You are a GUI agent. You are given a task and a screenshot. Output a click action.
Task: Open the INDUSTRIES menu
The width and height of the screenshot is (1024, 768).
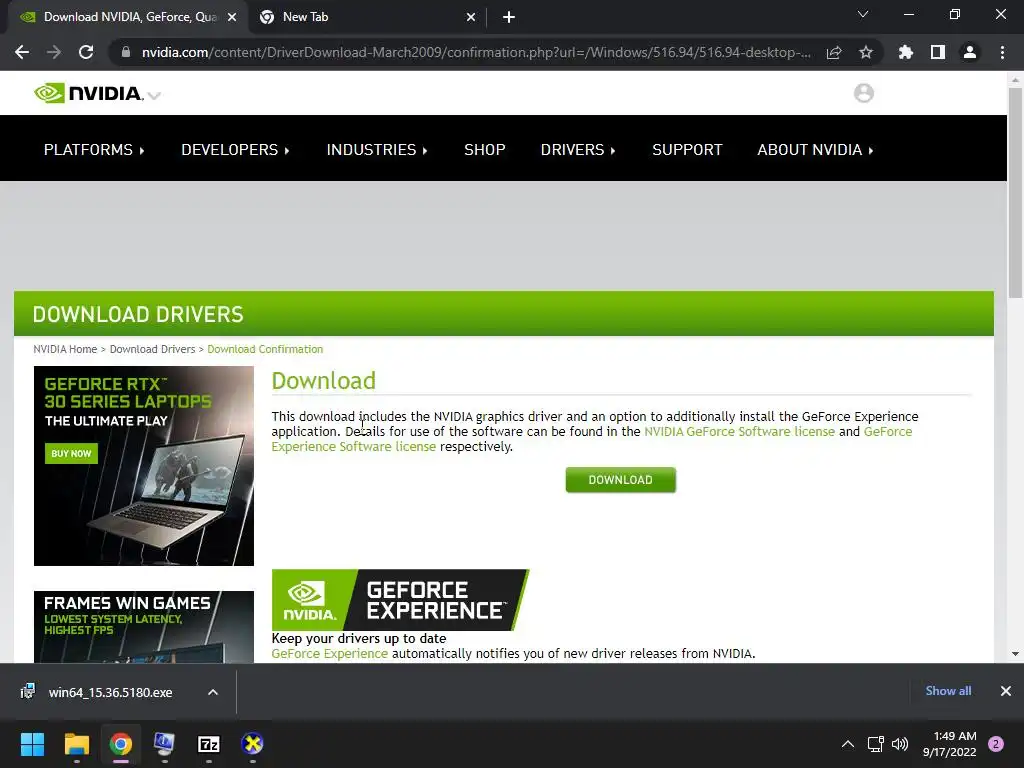coord(377,150)
